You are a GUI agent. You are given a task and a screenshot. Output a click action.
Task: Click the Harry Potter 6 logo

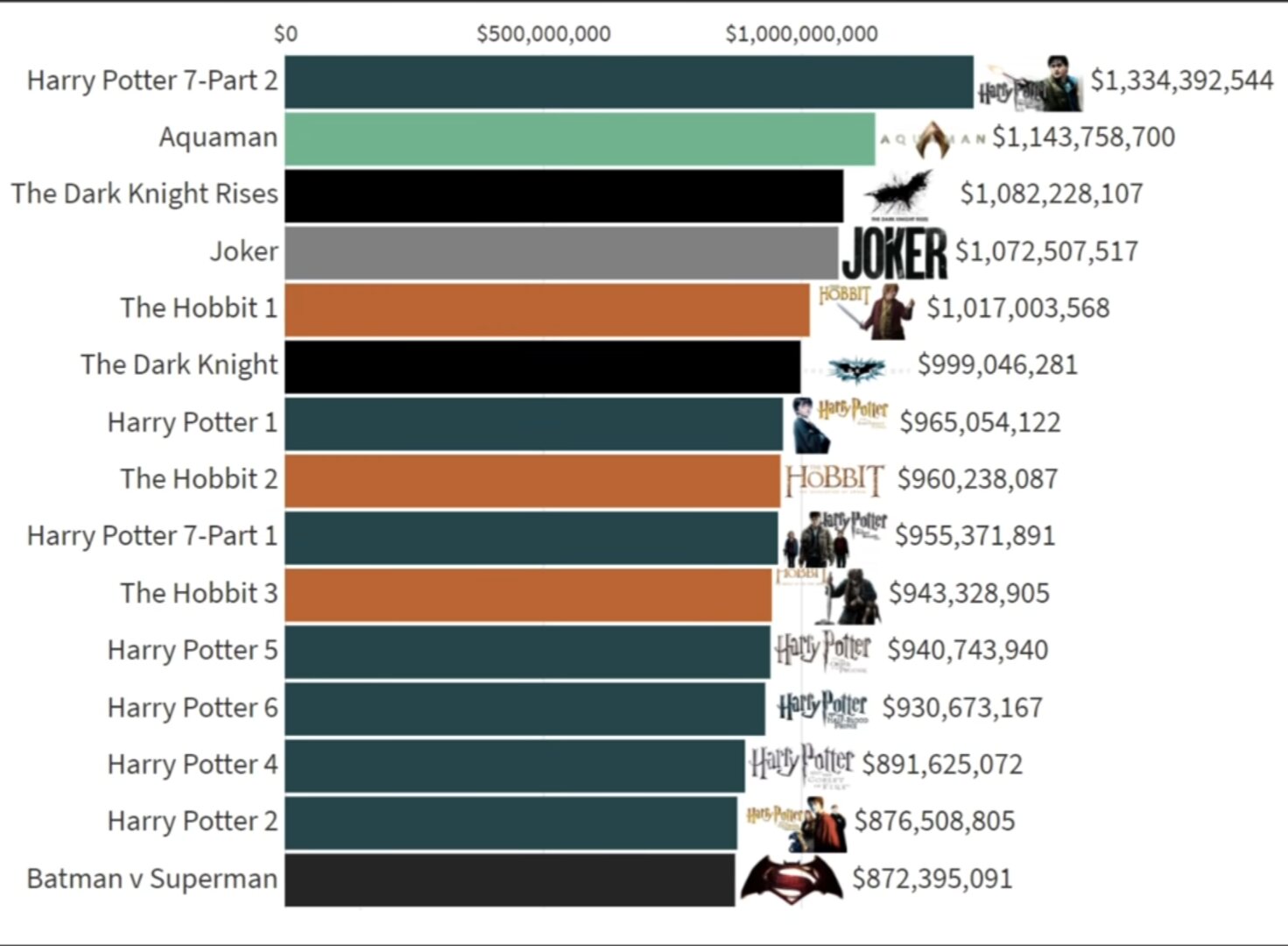[822, 708]
